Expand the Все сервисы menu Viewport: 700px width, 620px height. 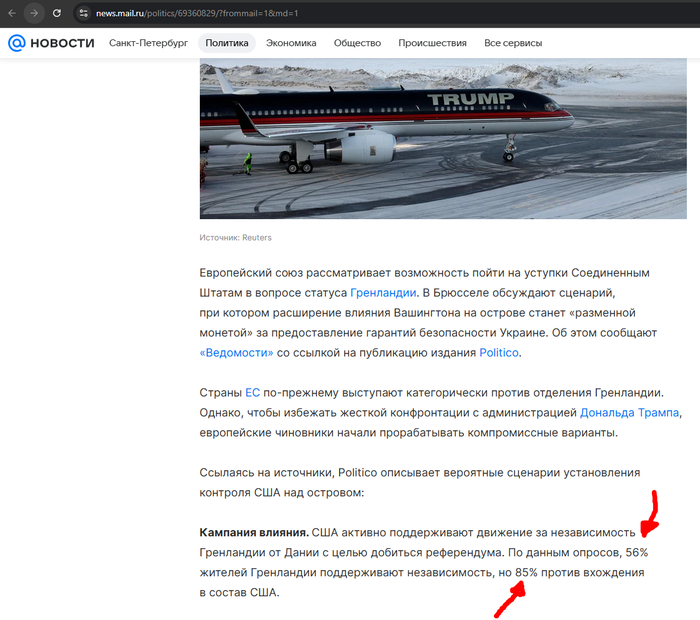[x=513, y=43]
